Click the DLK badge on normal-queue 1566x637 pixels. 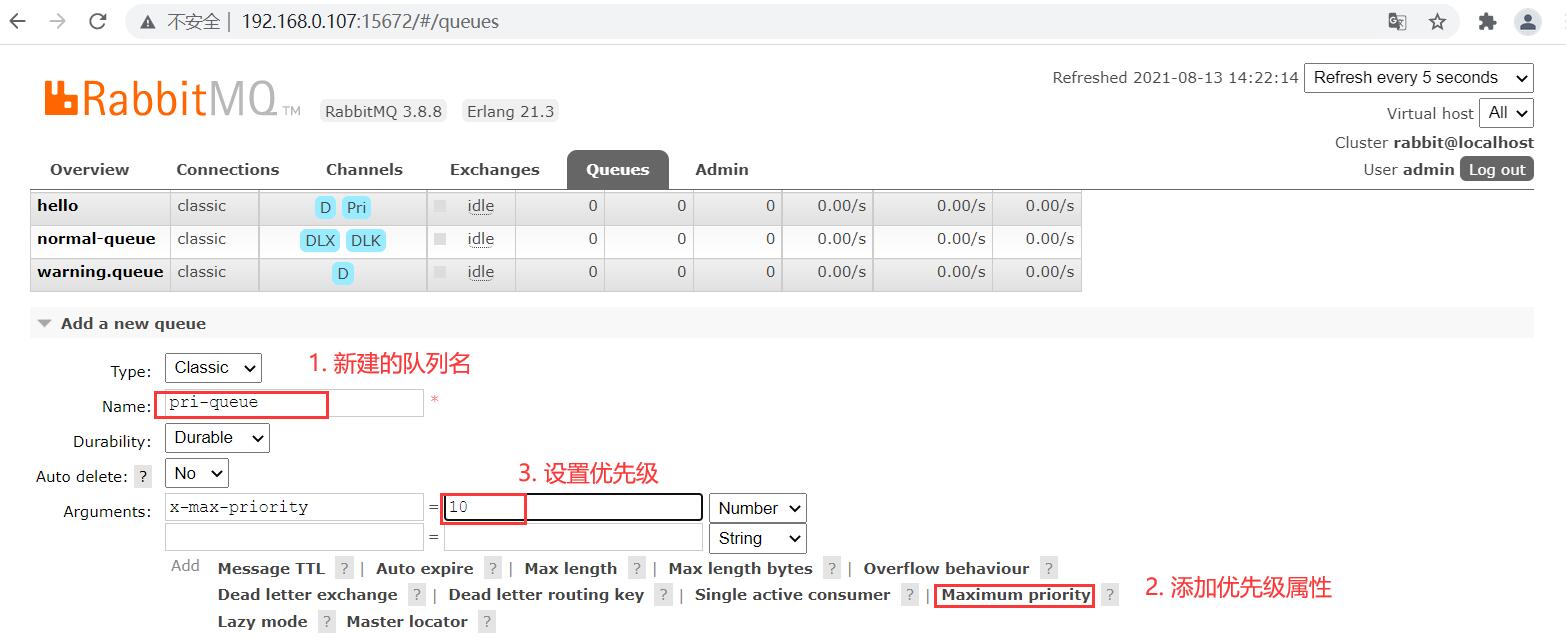coord(366,240)
